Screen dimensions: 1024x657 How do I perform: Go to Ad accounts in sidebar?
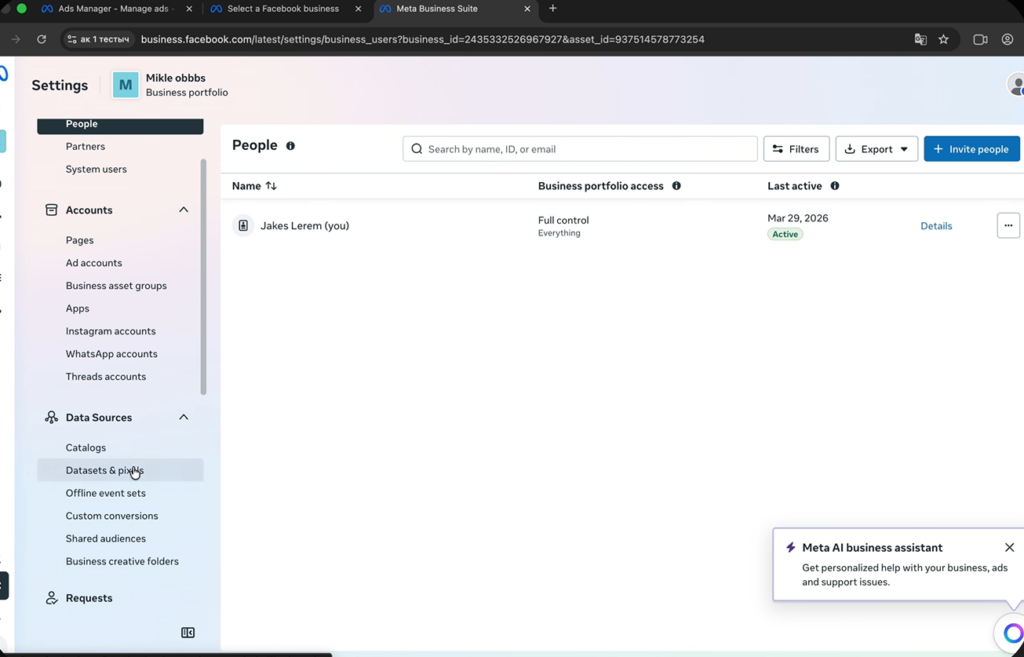point(93,263)
